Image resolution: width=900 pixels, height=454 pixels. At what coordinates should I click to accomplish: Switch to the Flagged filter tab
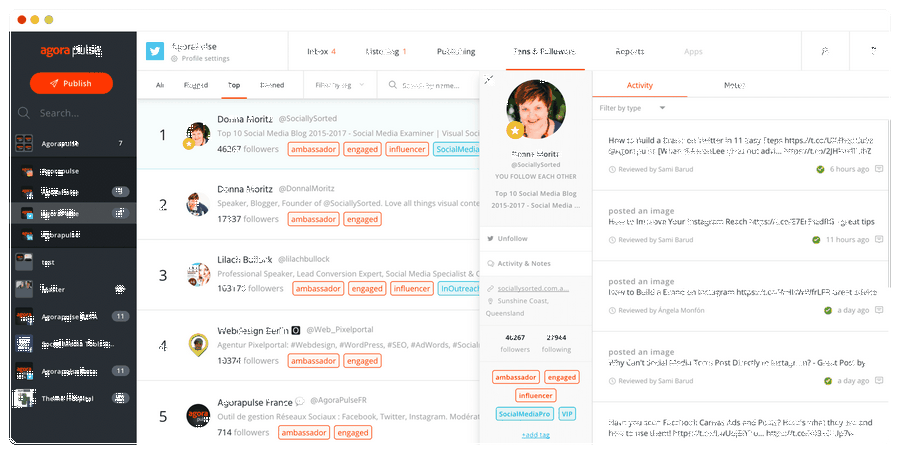(x=195, y=85)
